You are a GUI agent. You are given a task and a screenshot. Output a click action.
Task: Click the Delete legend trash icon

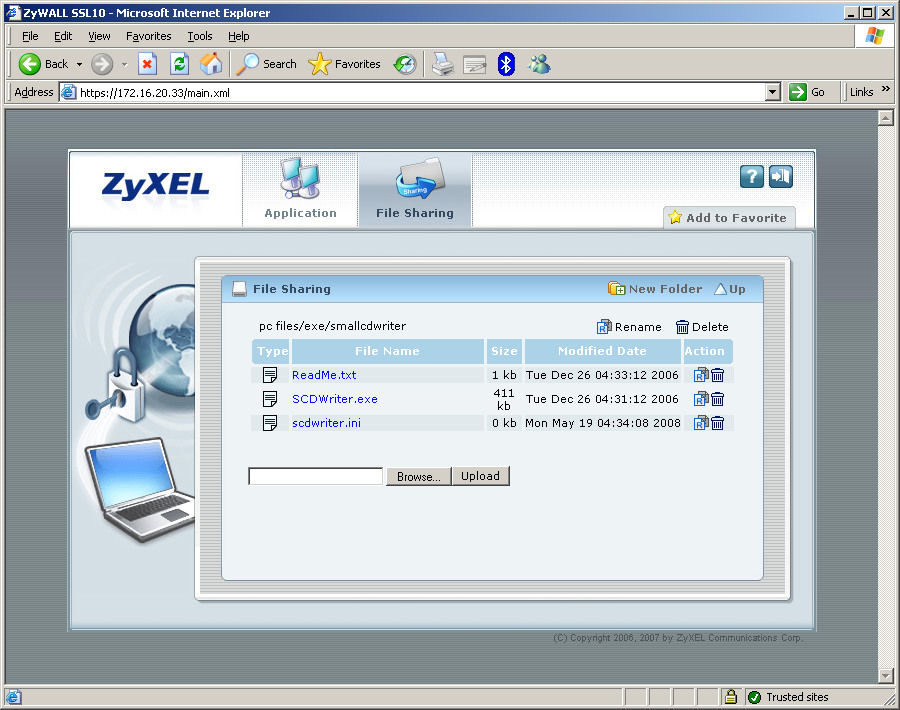[x=682, y=327]
